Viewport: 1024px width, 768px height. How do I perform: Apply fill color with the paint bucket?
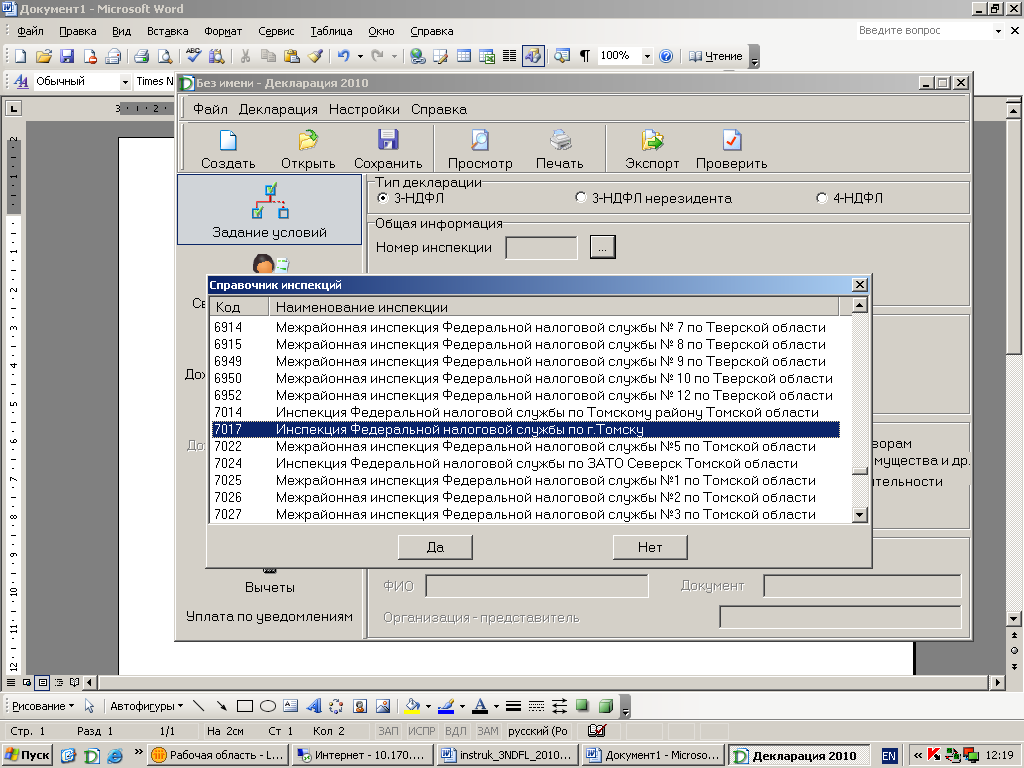(x=413, y=706)
